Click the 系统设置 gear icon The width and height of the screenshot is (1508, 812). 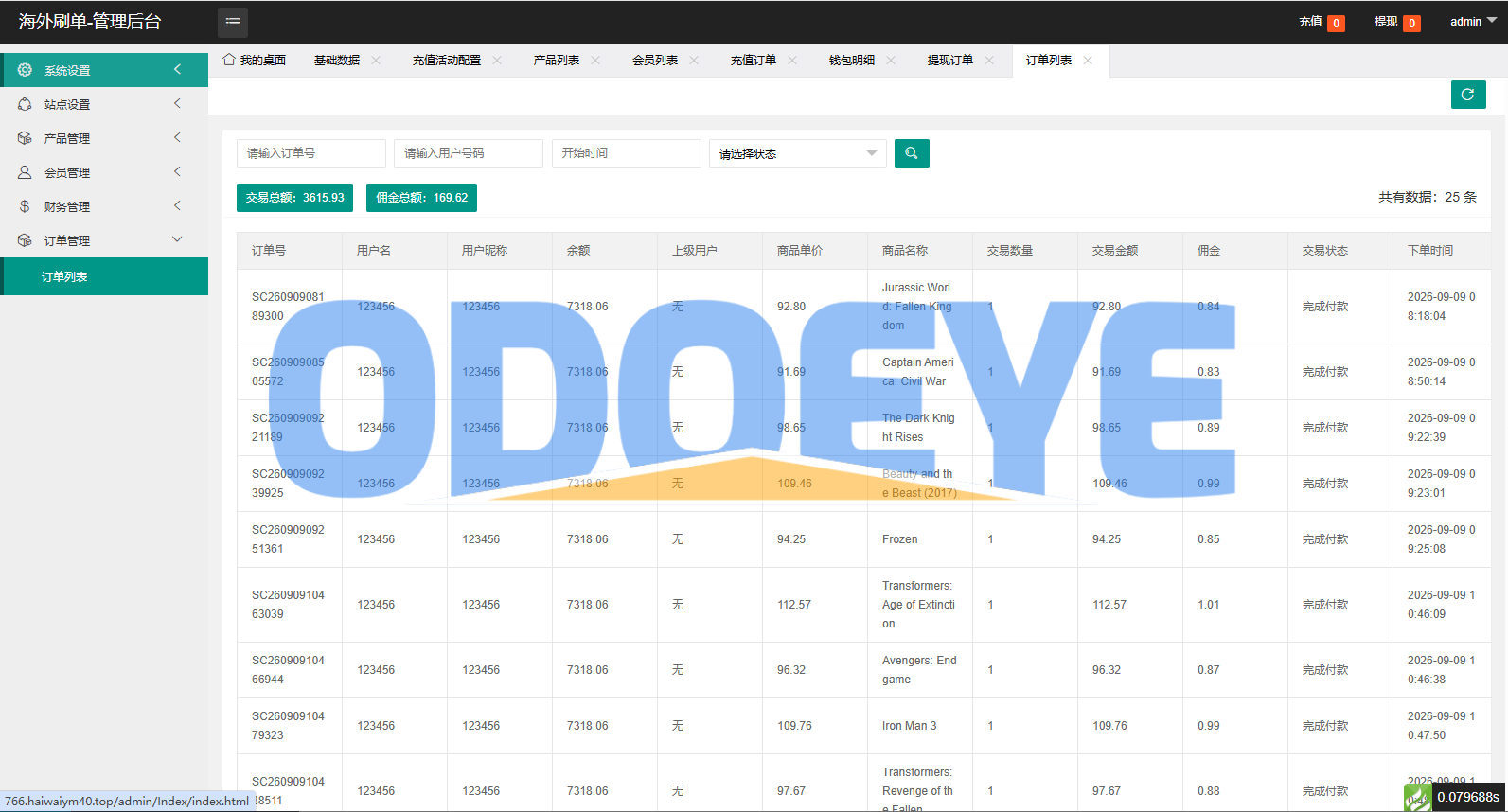[25, 70]
